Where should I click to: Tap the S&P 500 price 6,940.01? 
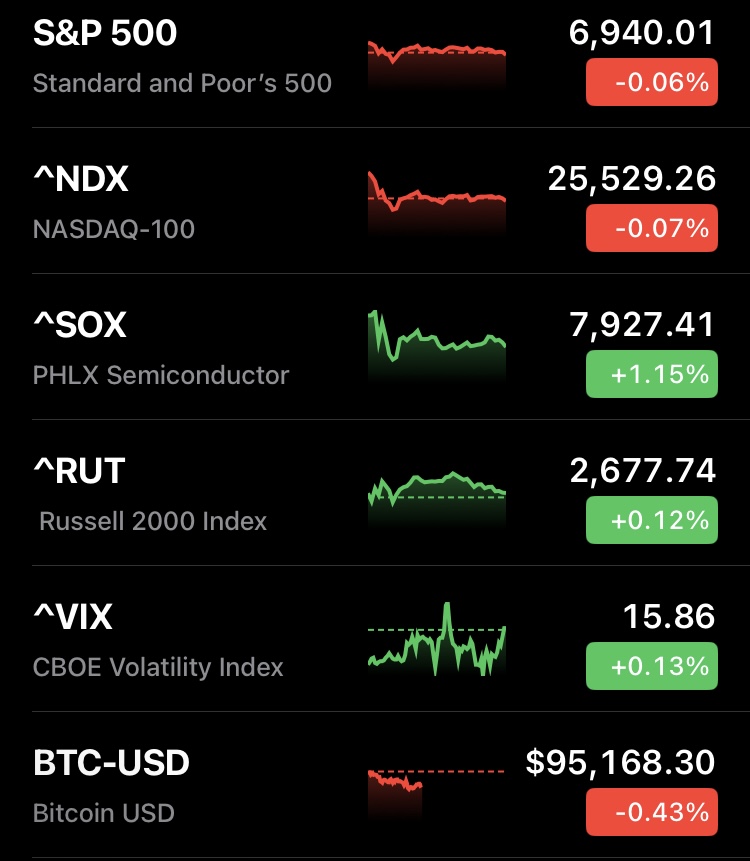point(641,33)
